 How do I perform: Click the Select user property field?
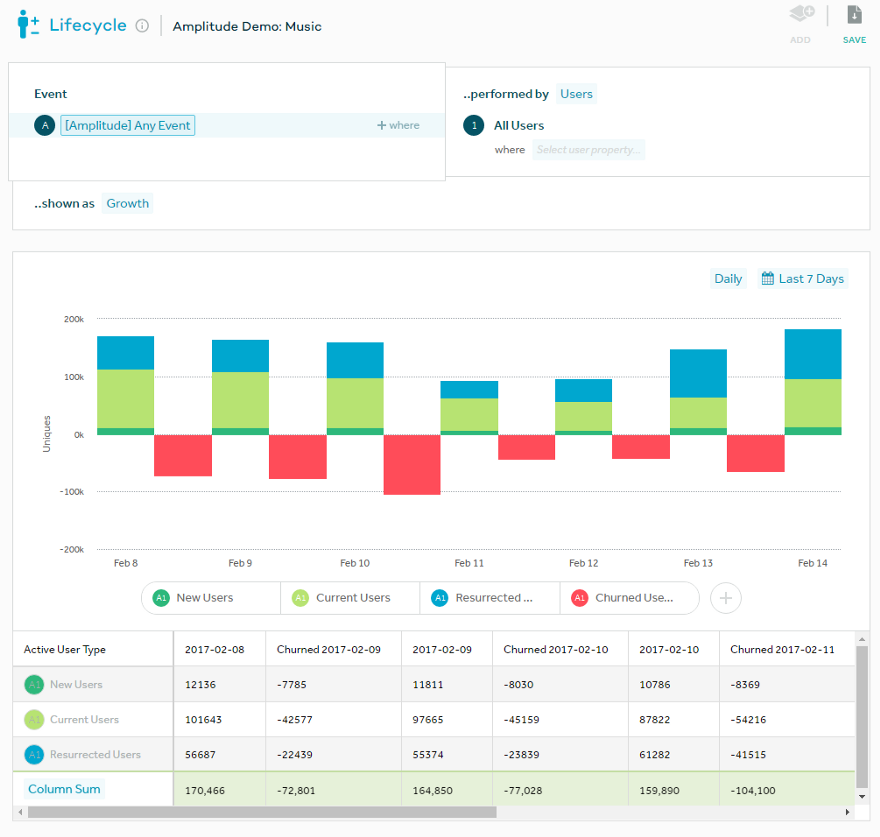tap(589, 150)
